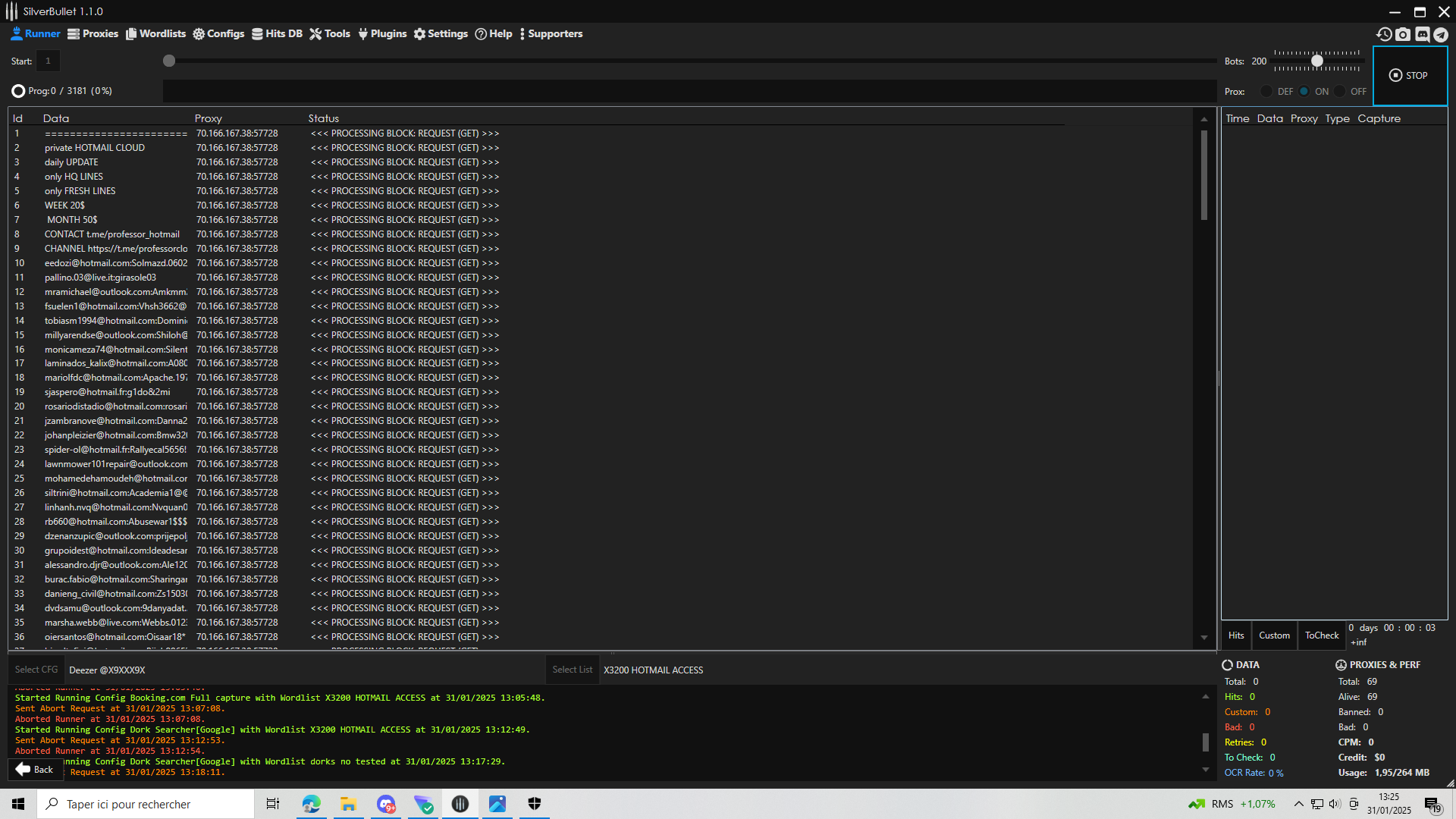Open the Configs menu
The image size is (1456, 819).
click(x=218, y=34)
